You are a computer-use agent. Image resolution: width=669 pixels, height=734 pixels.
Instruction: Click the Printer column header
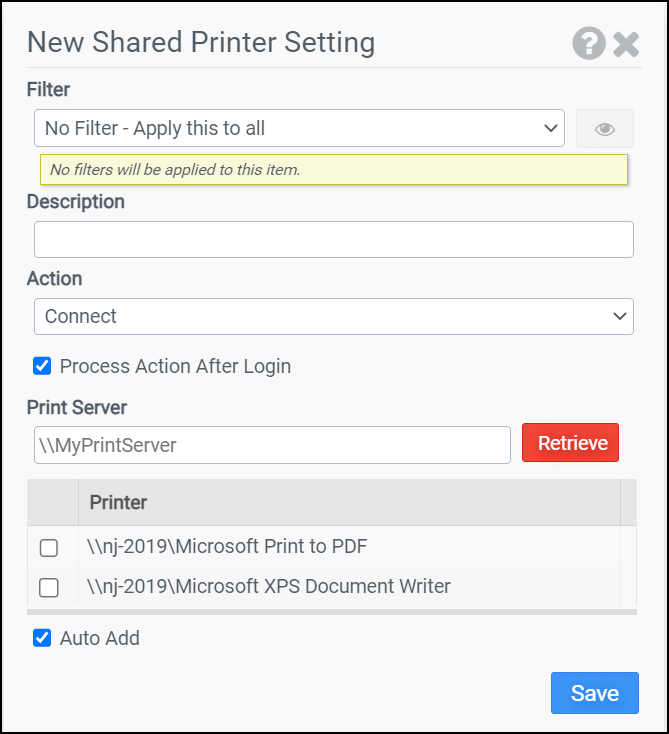pyautogui.click(x=348, y=502)
